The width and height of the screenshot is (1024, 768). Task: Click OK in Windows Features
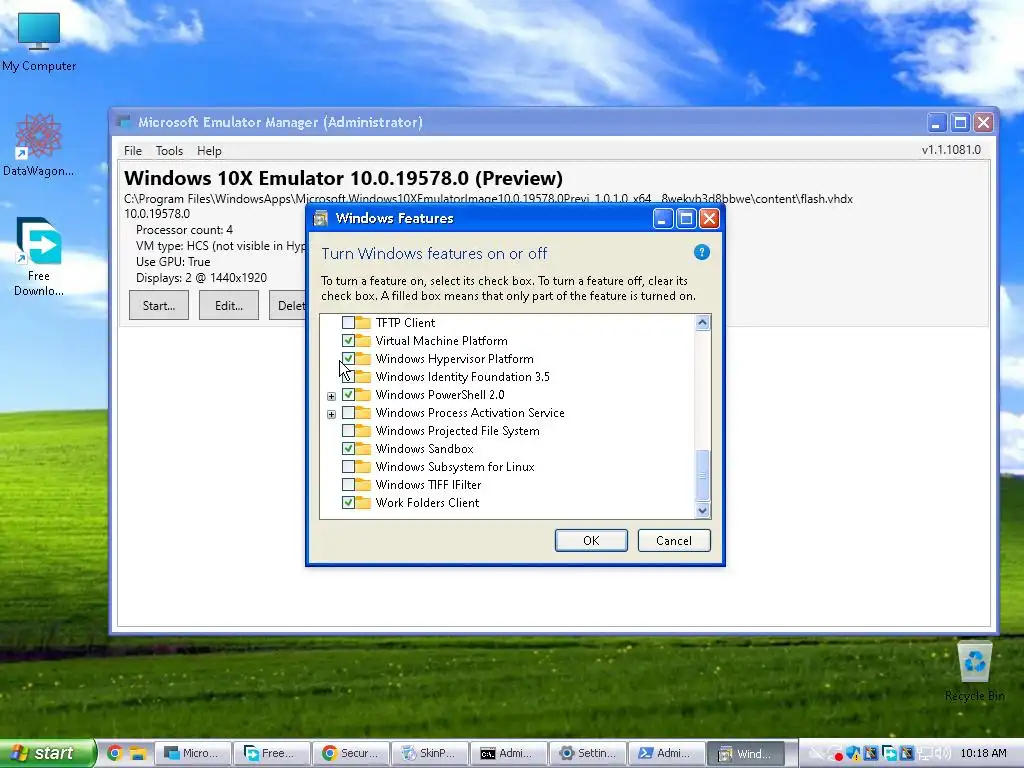591,541
